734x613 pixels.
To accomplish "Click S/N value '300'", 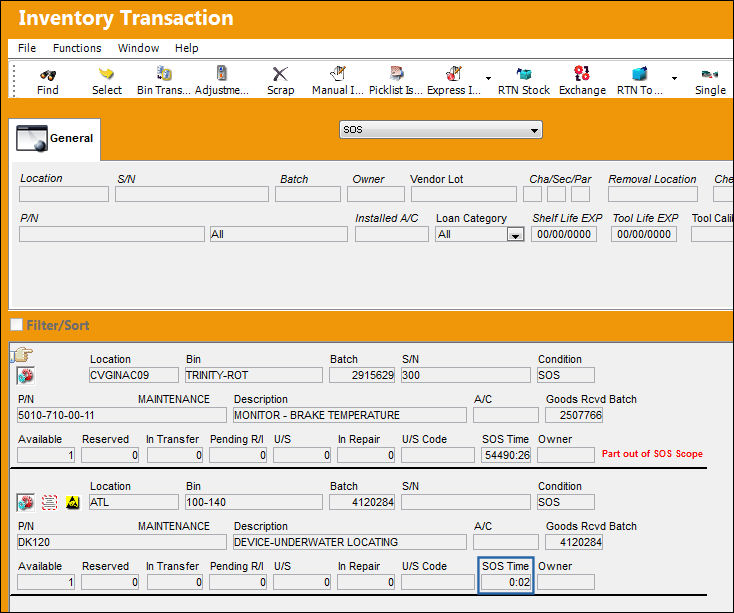I will click(x=466, y=375).
